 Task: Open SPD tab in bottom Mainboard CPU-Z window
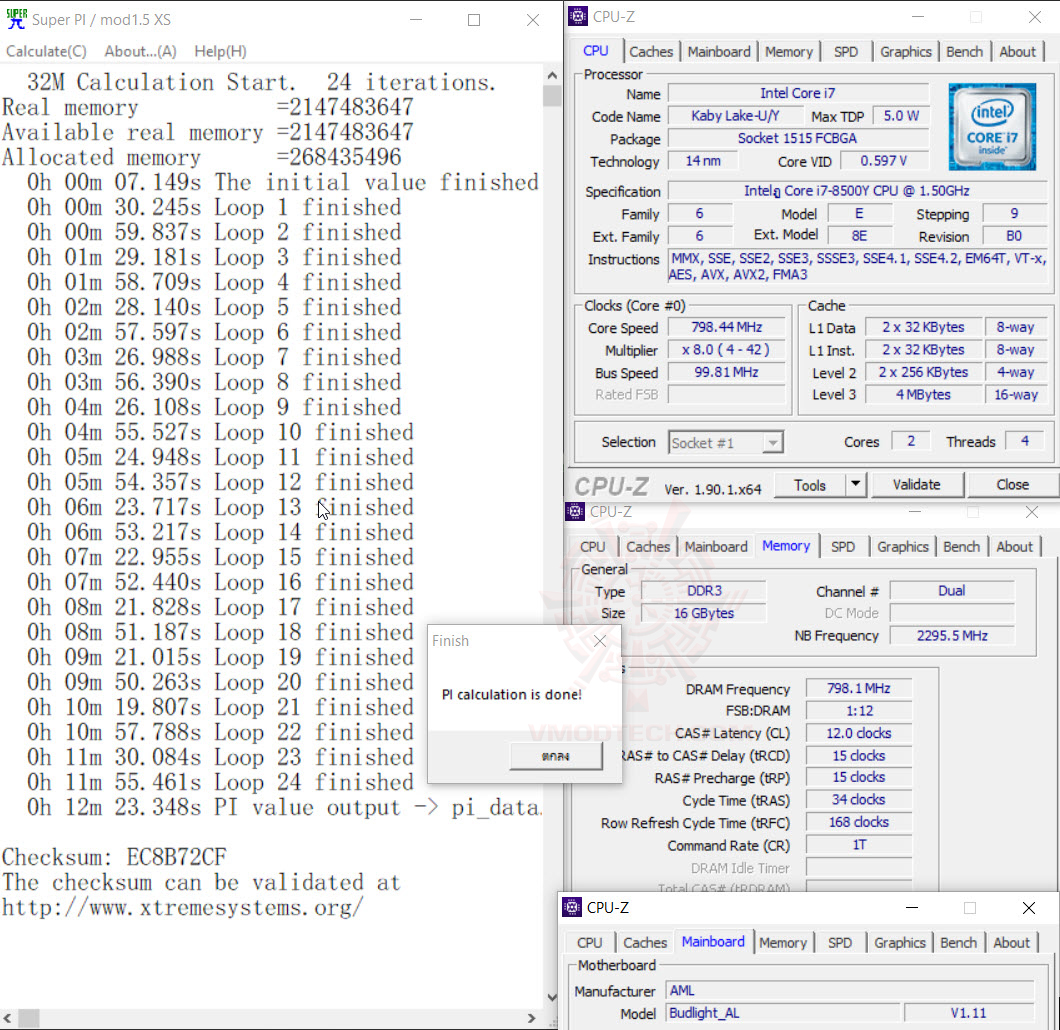[x=840, y=943]
